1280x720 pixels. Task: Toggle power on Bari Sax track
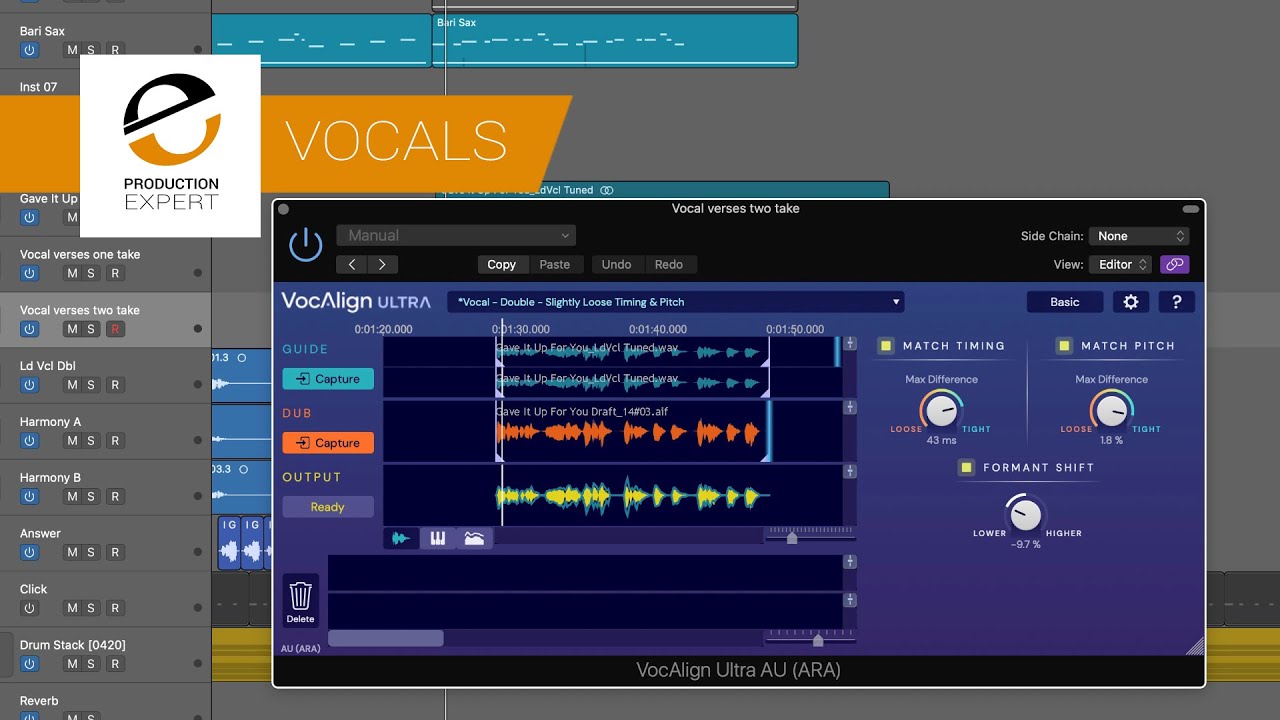pyautogui.click(x=29, y=50)
